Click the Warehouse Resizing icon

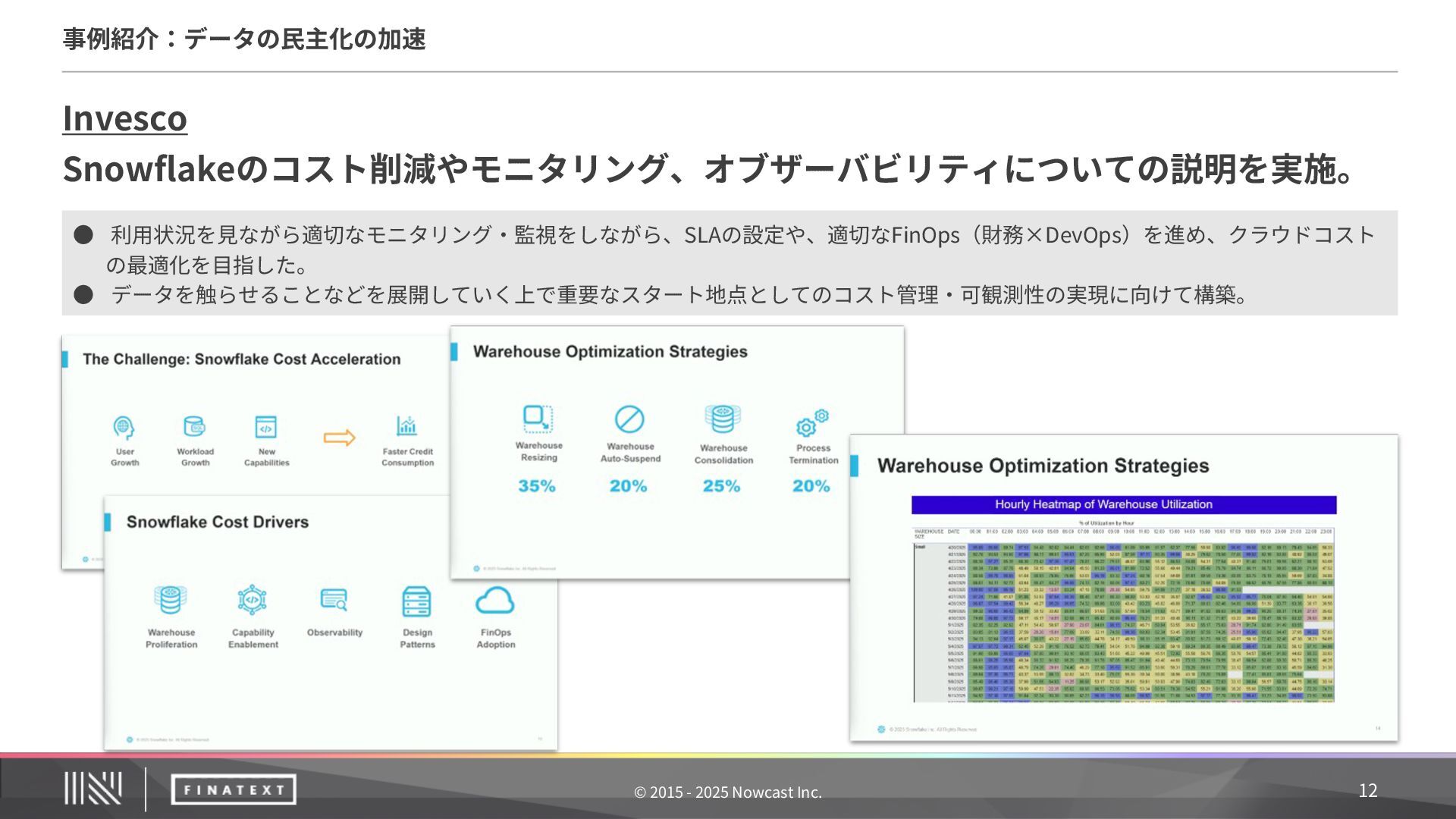[x=538, y=419]
